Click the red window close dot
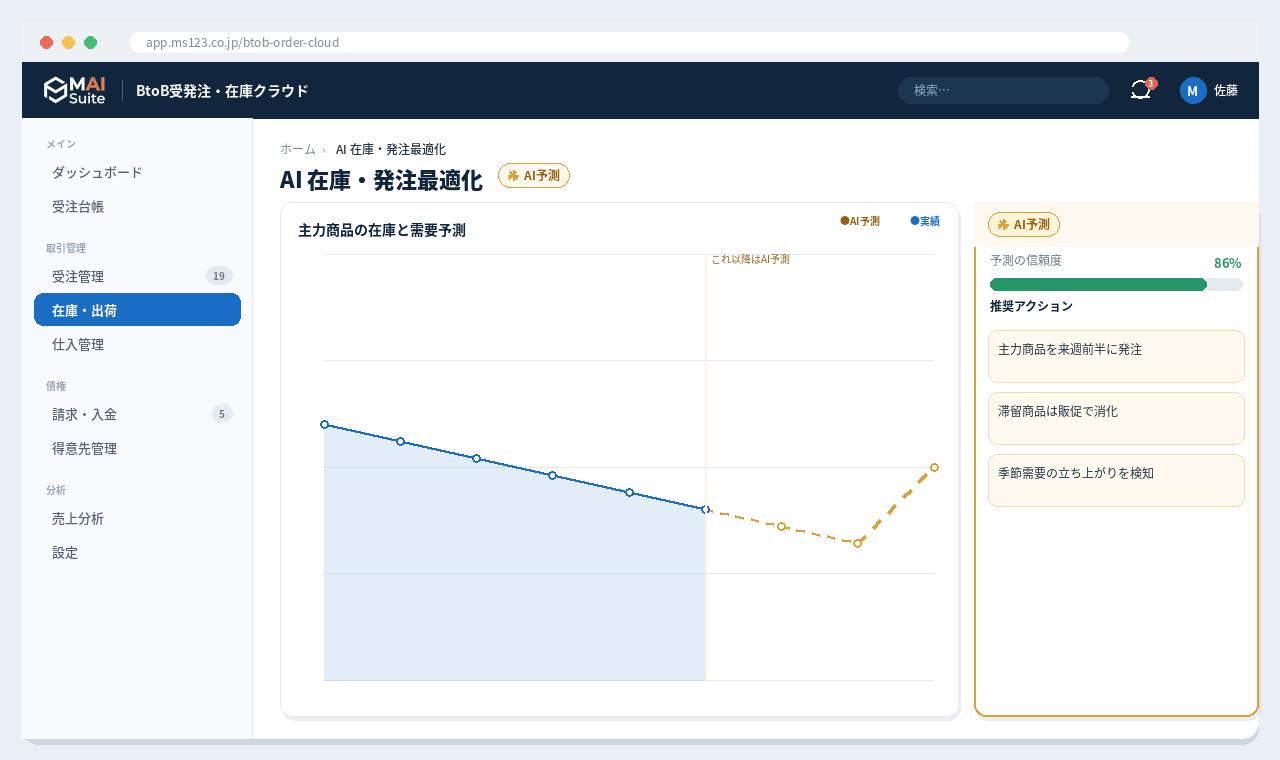Screen dimensions: 1280x760 coord(46,42)
